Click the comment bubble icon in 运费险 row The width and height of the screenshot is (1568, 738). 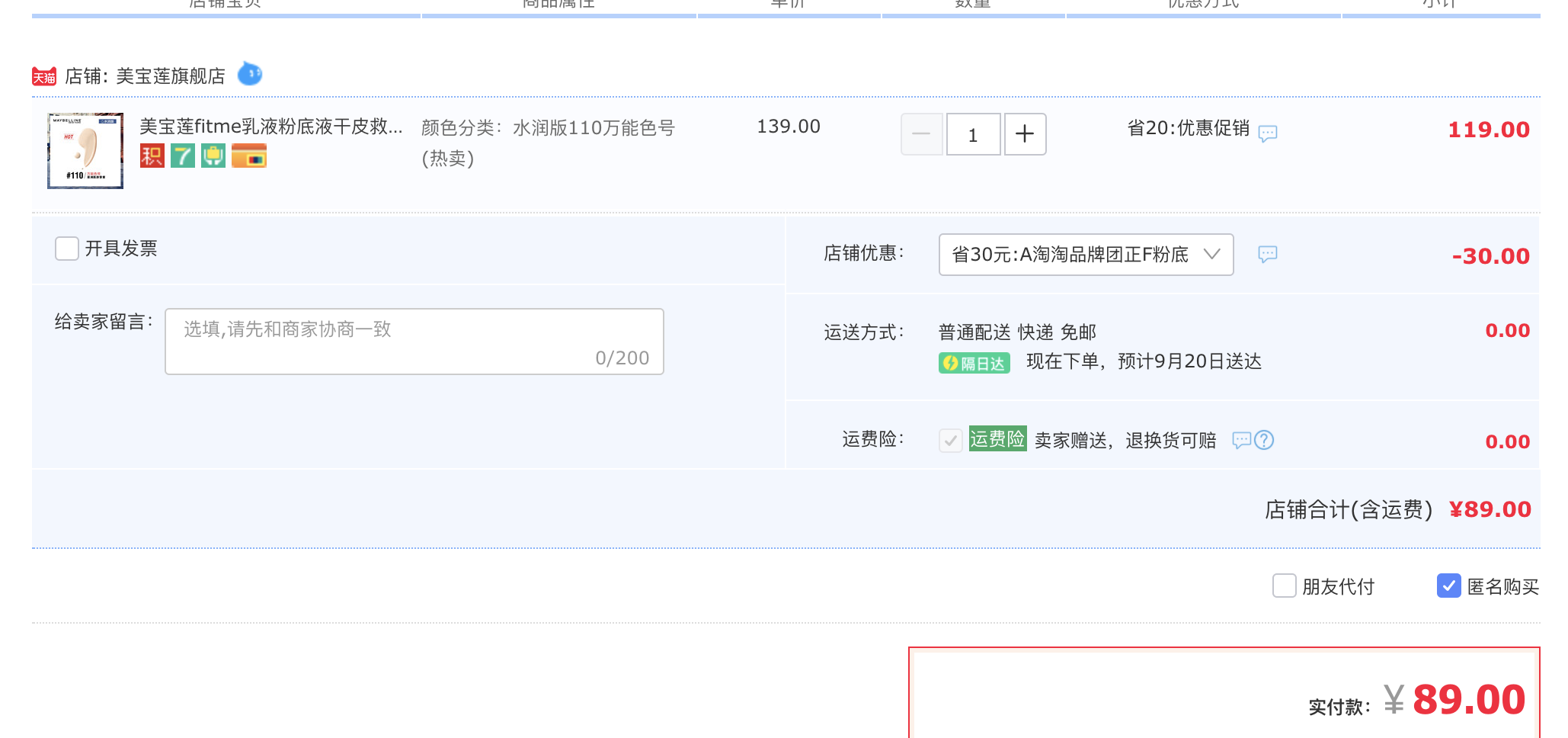[x=1242, y=440]
